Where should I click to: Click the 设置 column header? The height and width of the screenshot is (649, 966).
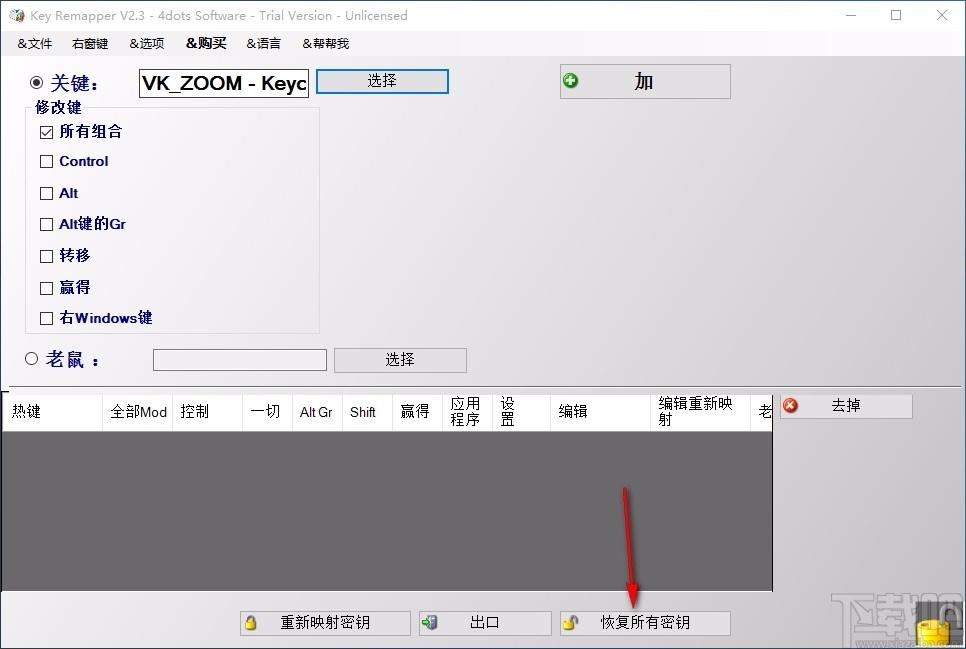point(521,412)
